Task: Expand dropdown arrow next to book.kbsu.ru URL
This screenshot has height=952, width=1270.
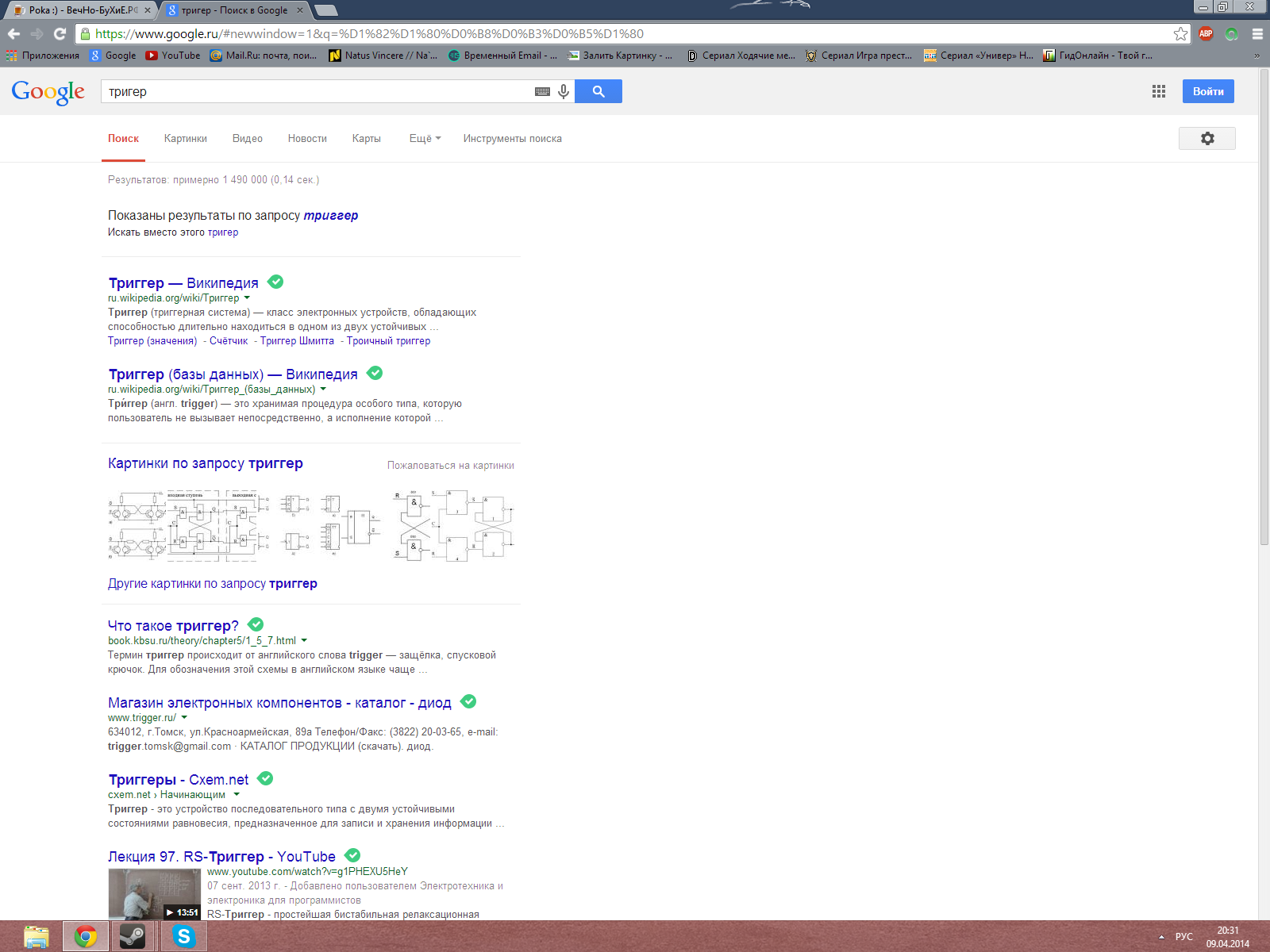Action: click(304, 641)
